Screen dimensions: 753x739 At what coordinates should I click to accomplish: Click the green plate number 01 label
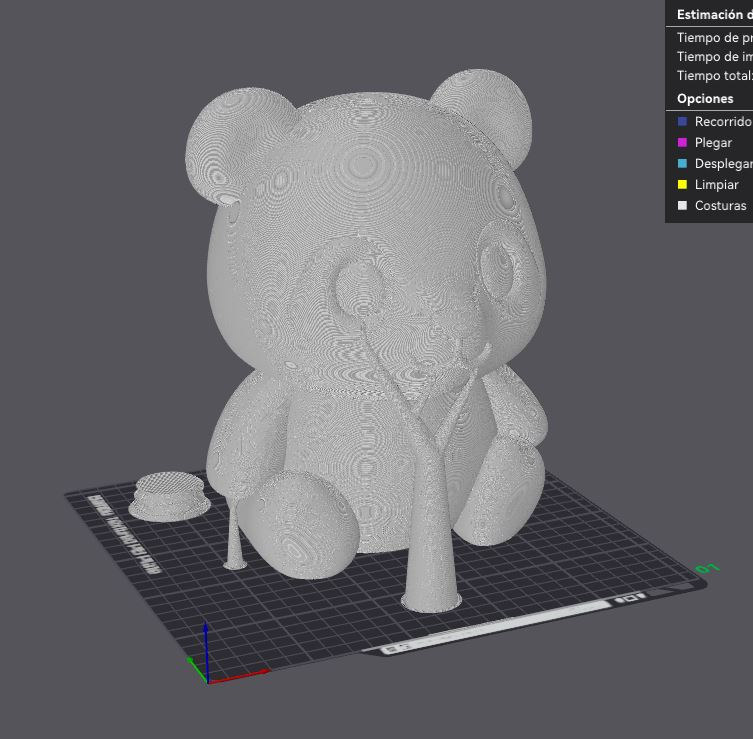tap(707, 569)
